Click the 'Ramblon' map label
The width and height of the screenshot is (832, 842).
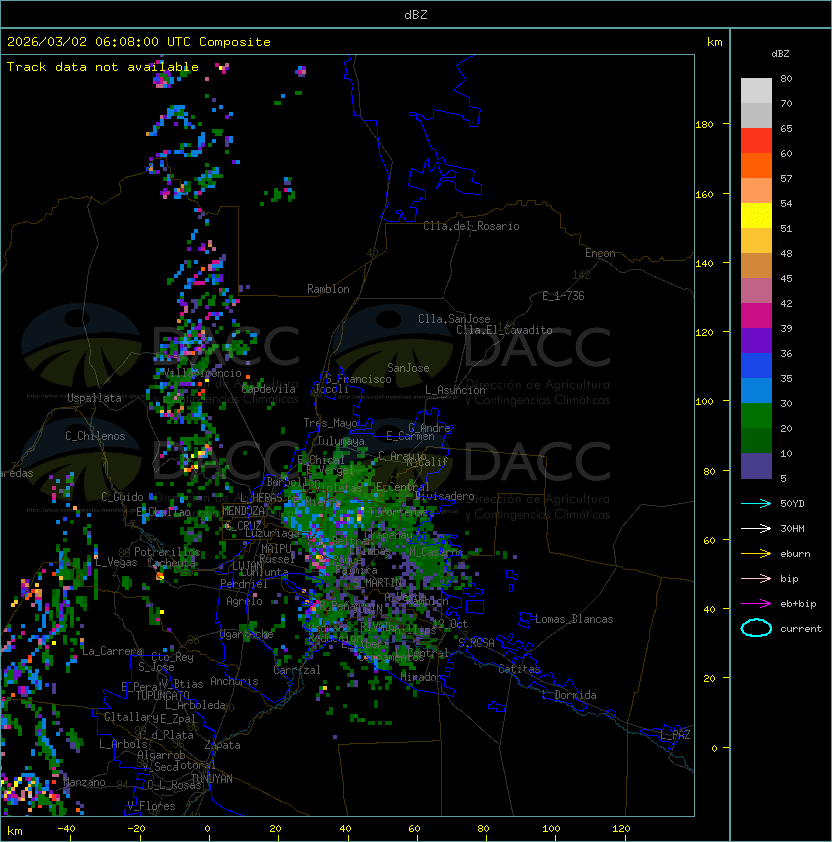328,289
